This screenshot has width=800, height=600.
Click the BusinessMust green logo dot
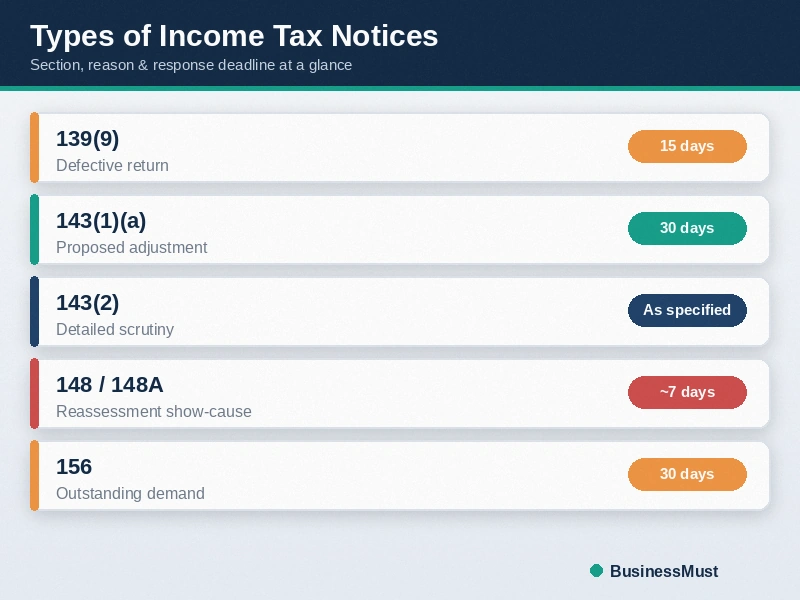pyautogui.click(x=596, y=570)
